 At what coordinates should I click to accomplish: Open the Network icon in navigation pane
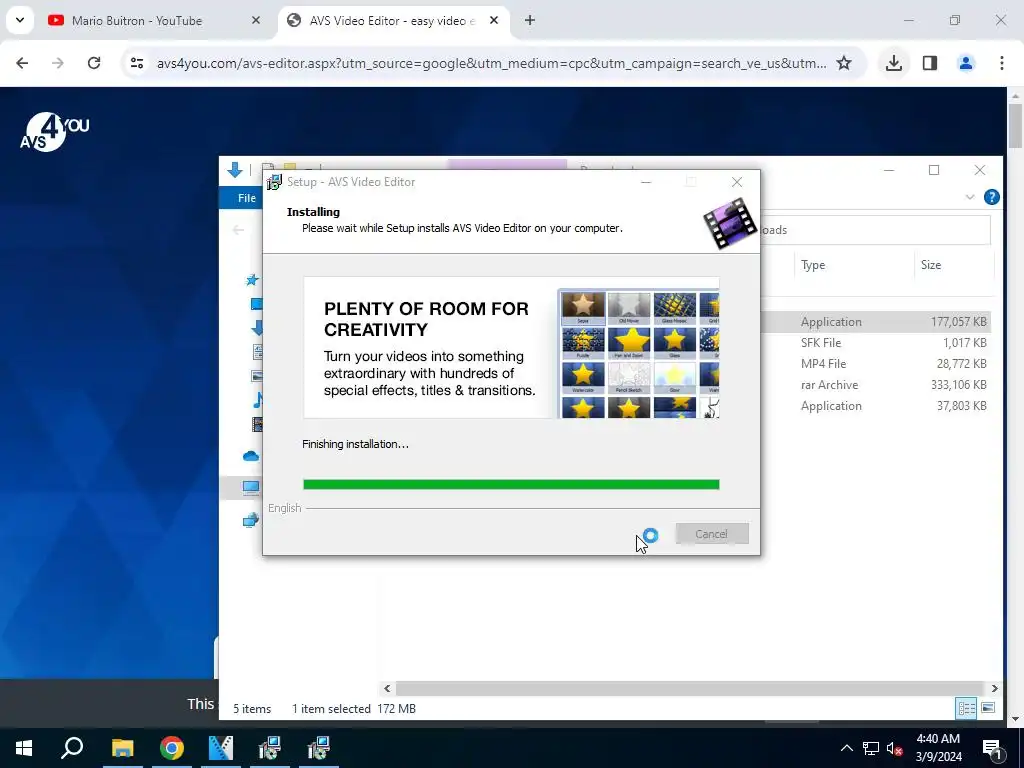tap(251, 520)
